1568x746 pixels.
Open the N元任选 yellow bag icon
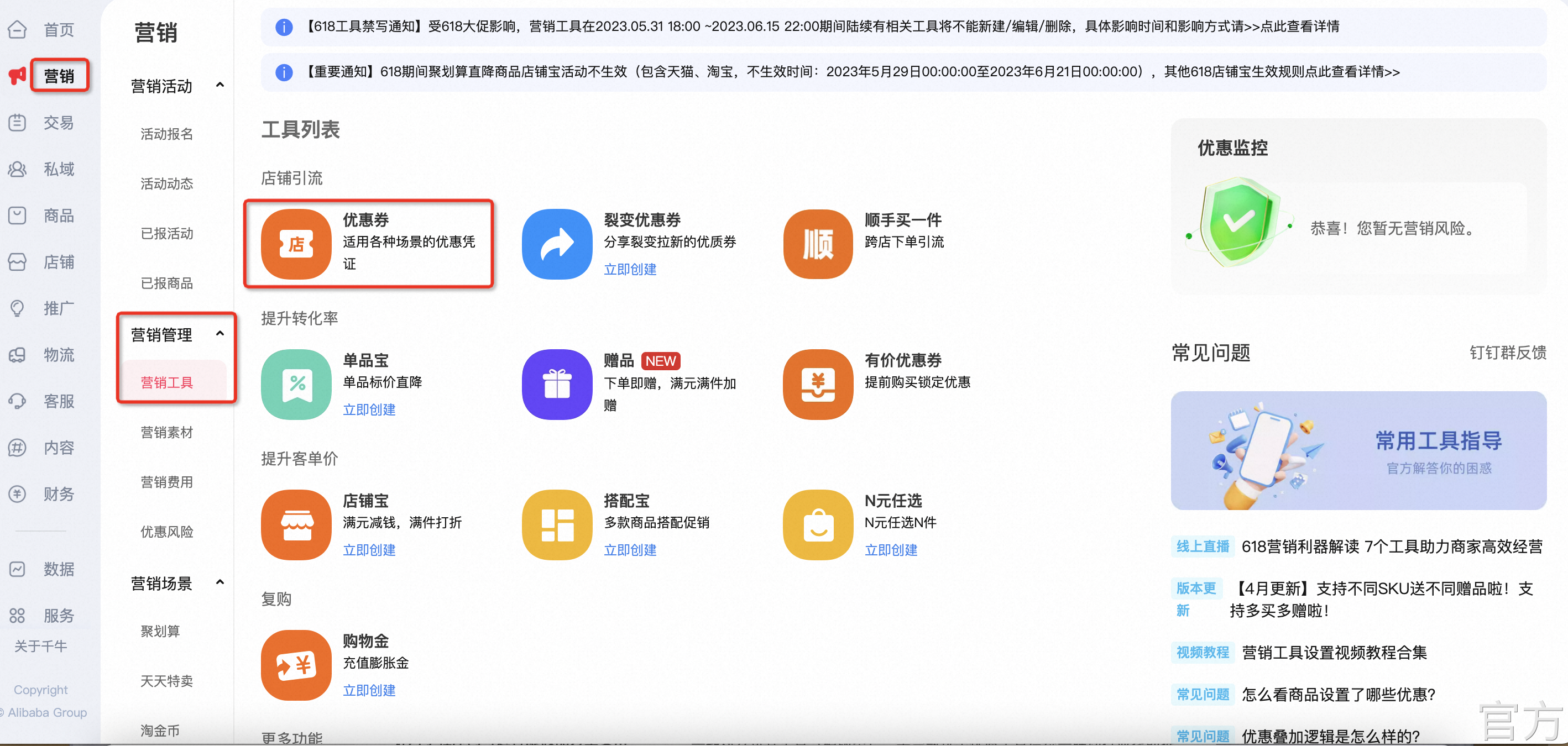click(818, 524)
